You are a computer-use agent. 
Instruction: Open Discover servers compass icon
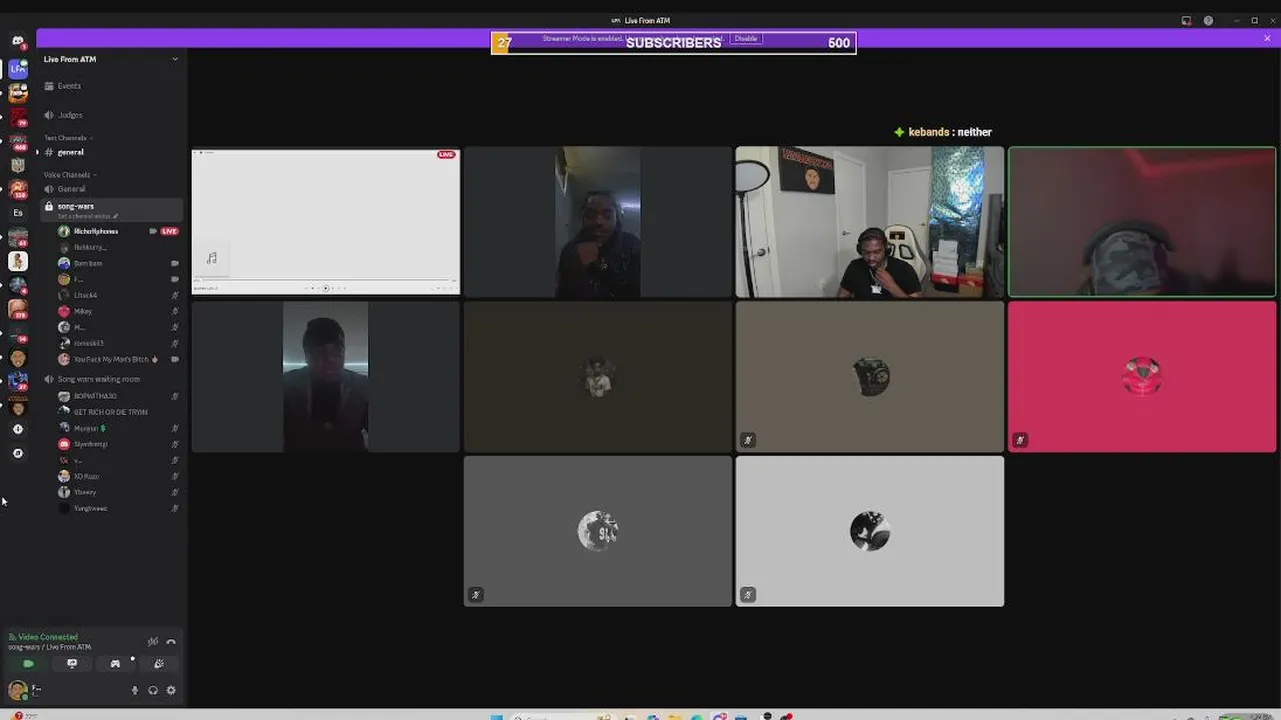[x=17, y=453]
